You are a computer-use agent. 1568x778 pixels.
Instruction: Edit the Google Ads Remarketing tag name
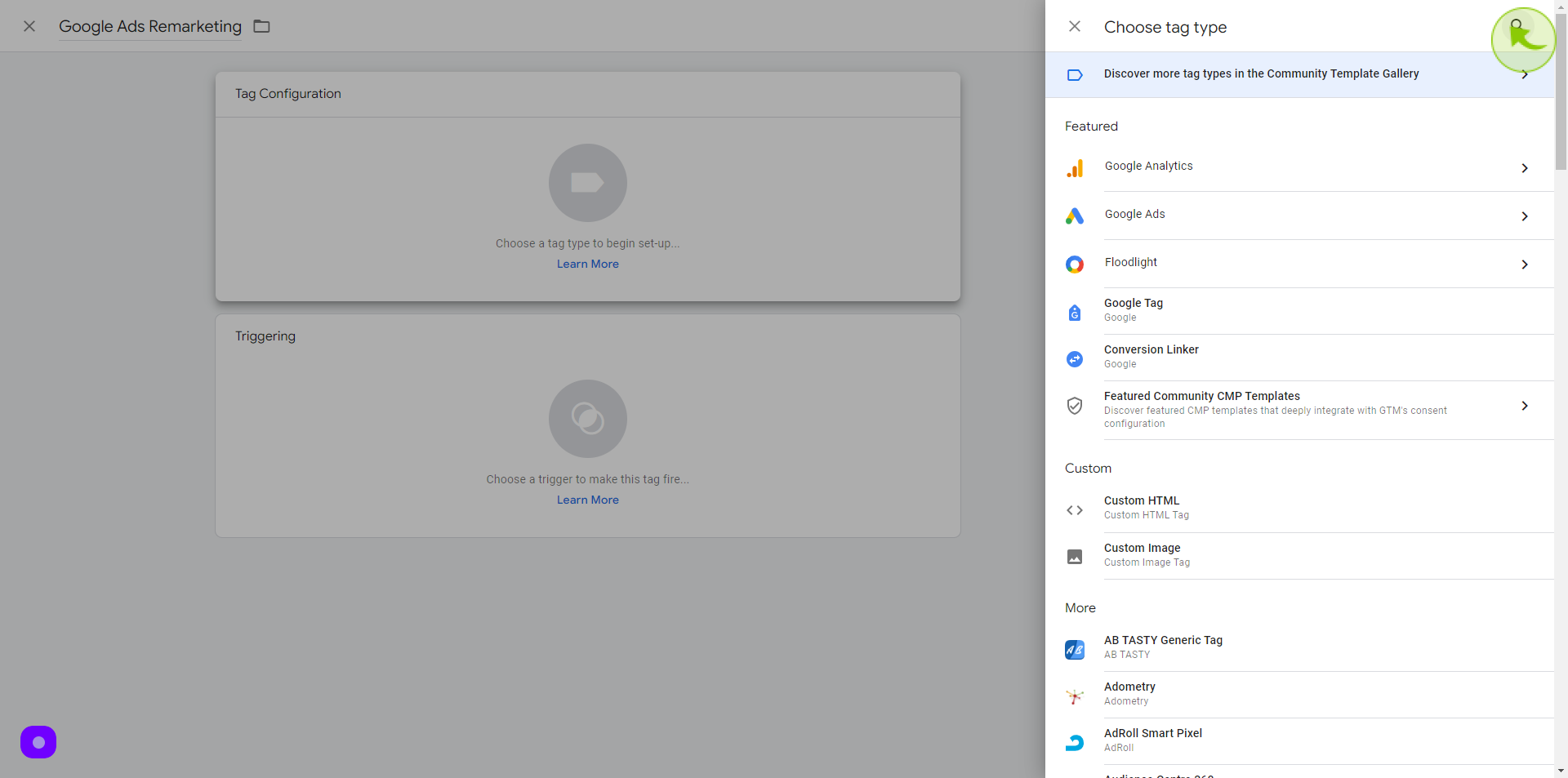coord(150,26)
